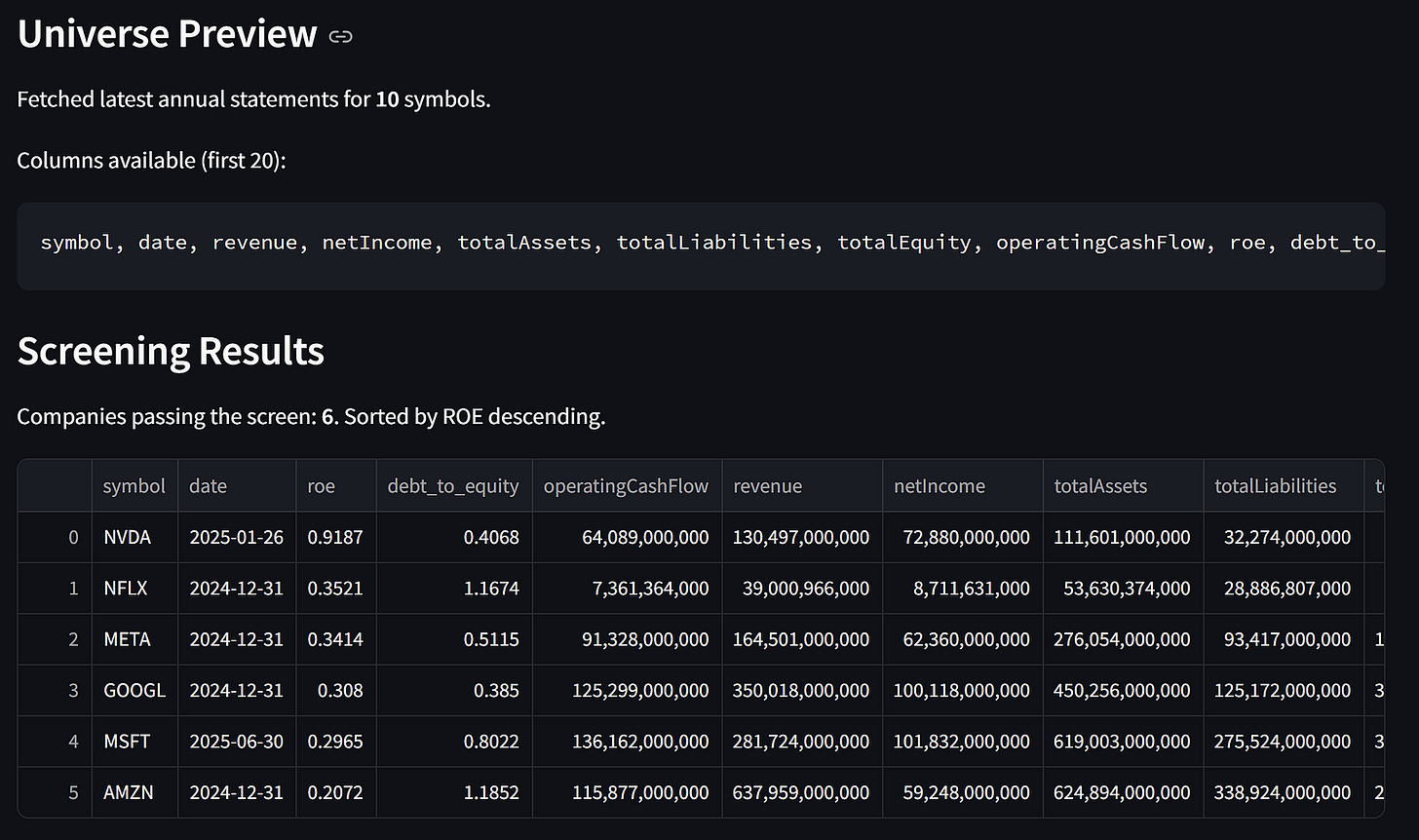Click the date cell 2025-01-26

click(237, 537)
